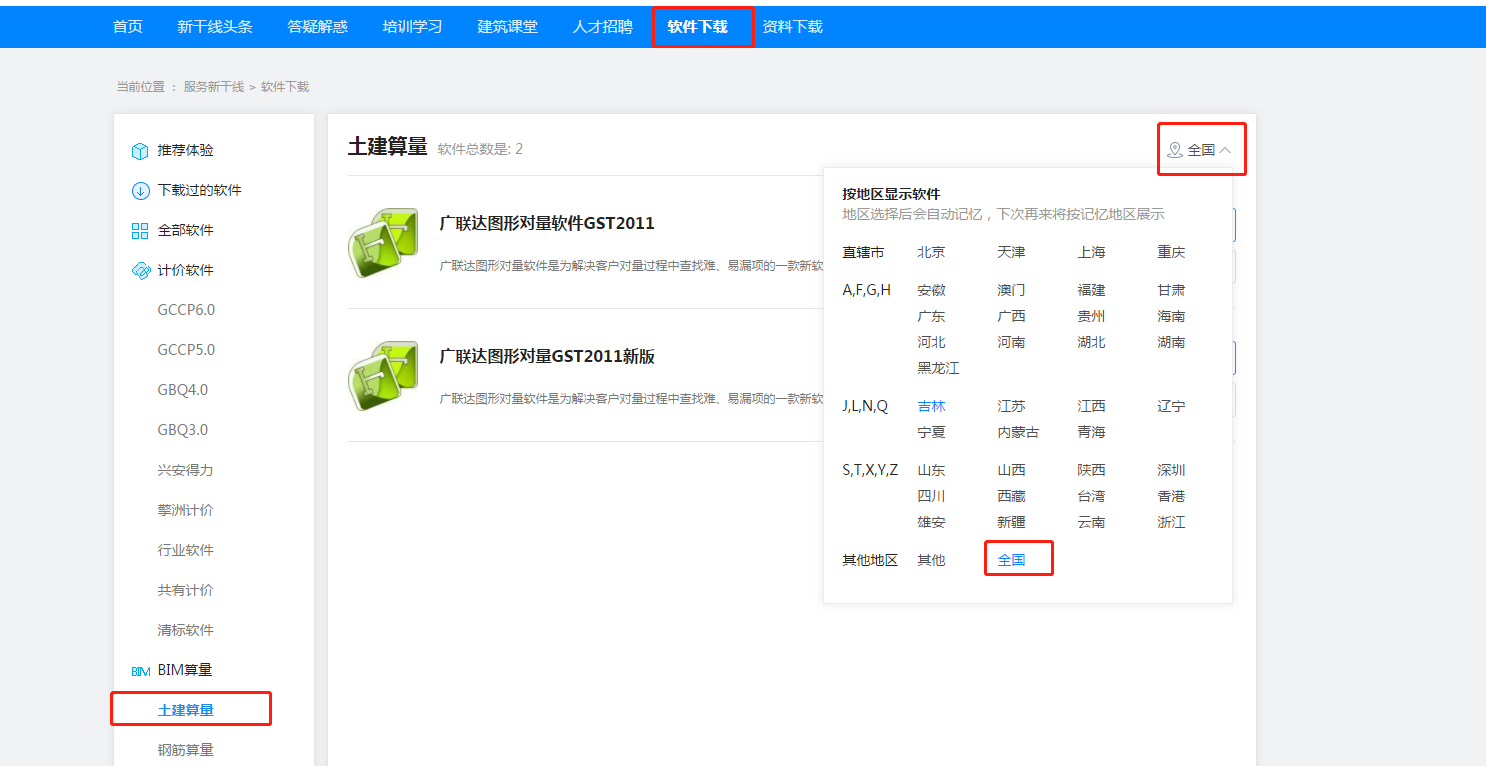Go to 首页 in the top navigation

click(128, 27)
